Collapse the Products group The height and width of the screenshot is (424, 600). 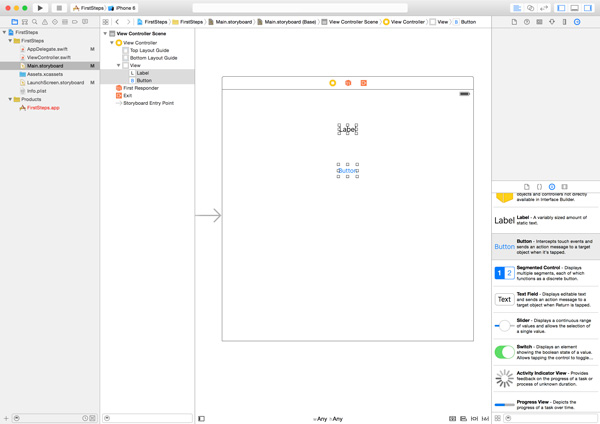coord(10,99)
